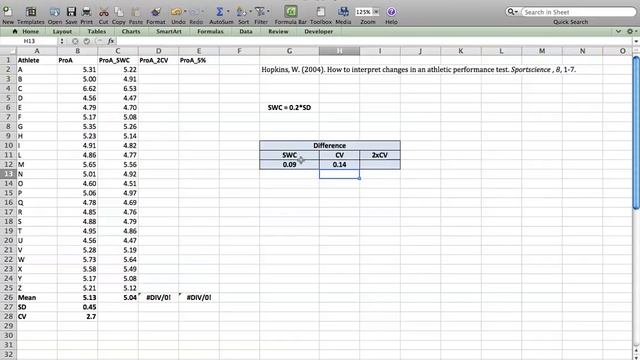The image size is (640, 360).
Task: Collapse the ribbon with chevron
Action: click(x=618, y=31)
